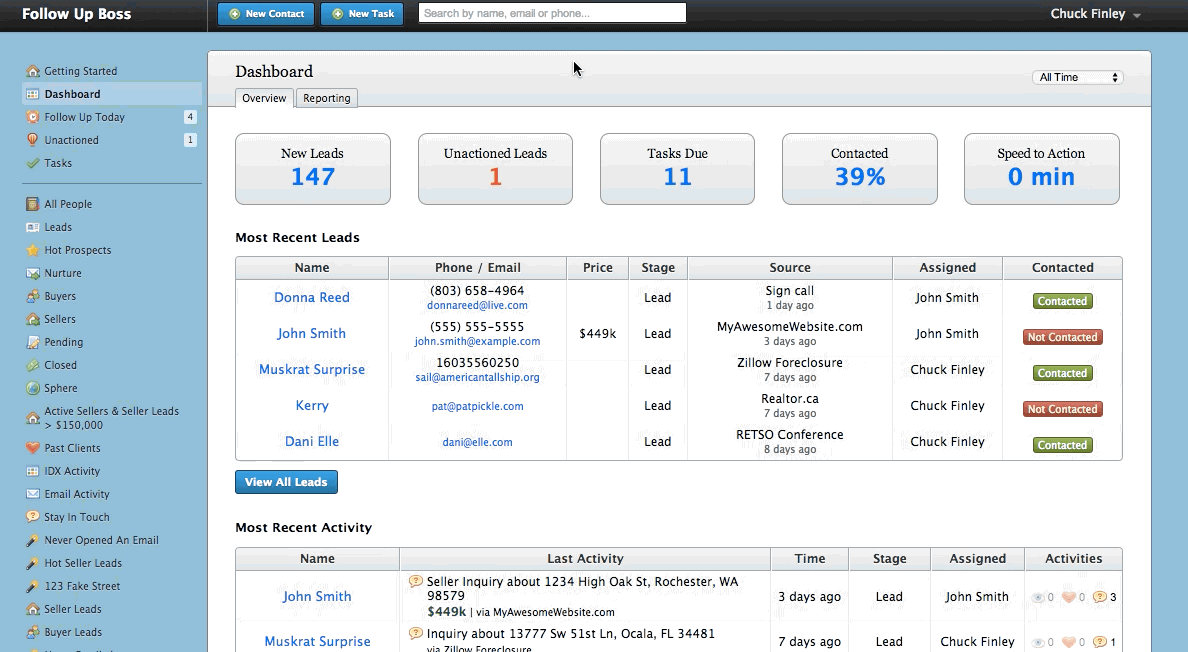The width and height of the screenshot is (1188, 652).
Task: Click the Closed icon in sidebar
Action: pyautogui.click(x=33, y=365)
